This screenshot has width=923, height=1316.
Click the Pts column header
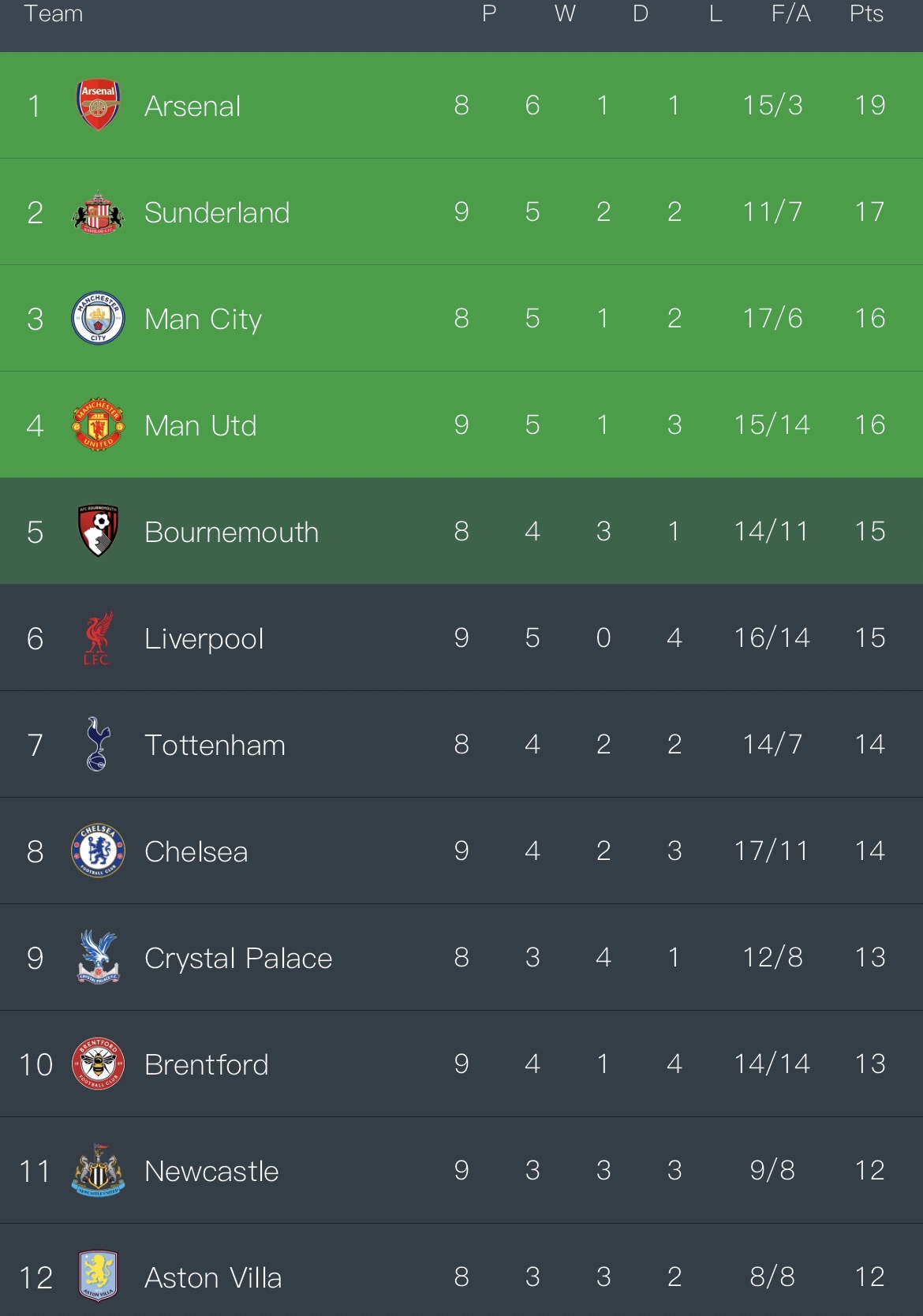[x=866, y=14]
